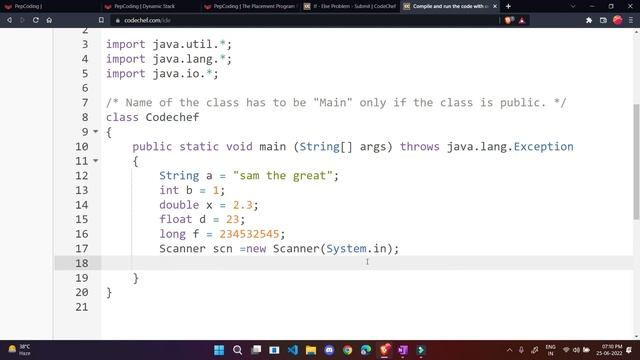Open the clock showing 07:10 PM
640x360 pixels.
[x=609, y=350]
